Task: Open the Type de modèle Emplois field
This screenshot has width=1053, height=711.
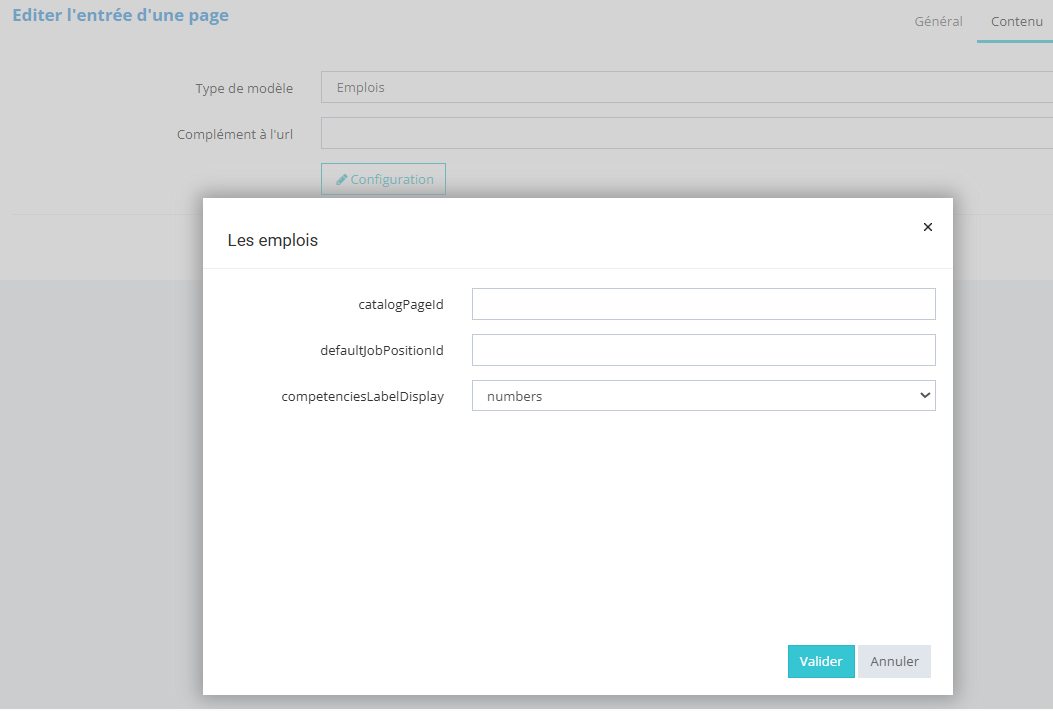Action: click(686, 87)
